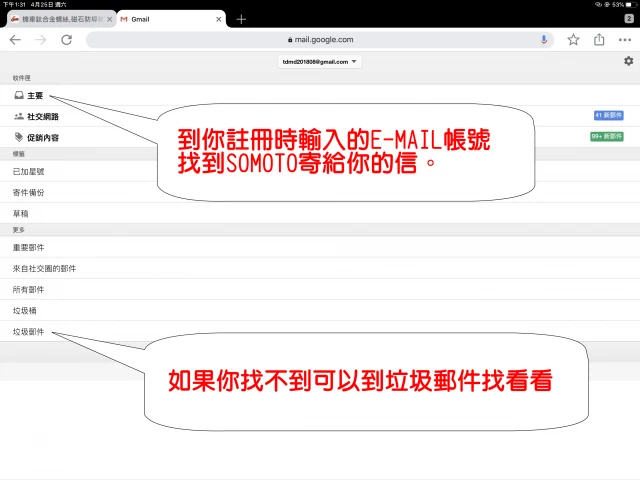Open the 主要 primary inbox
640x480 pixels.
point(320,96)
